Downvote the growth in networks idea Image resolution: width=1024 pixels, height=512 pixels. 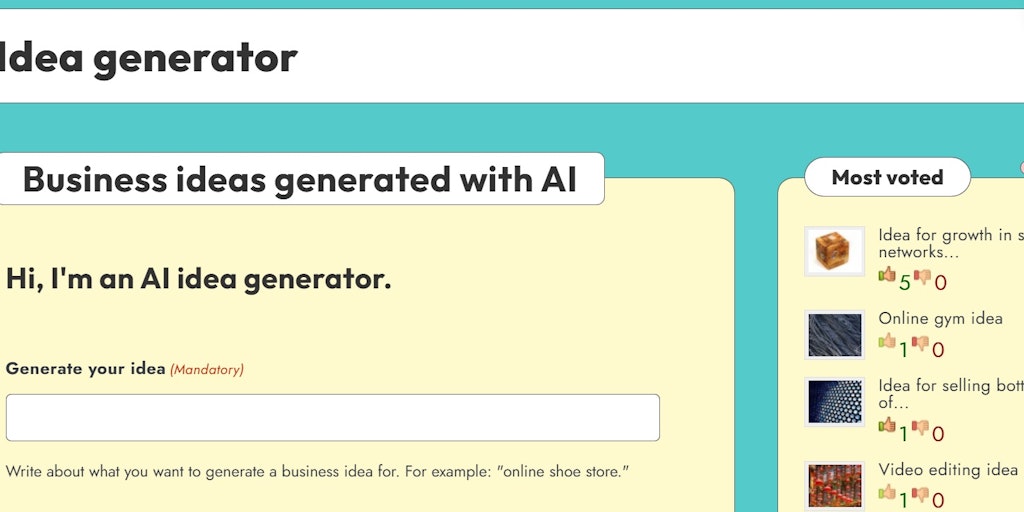[x=922, y=277]
